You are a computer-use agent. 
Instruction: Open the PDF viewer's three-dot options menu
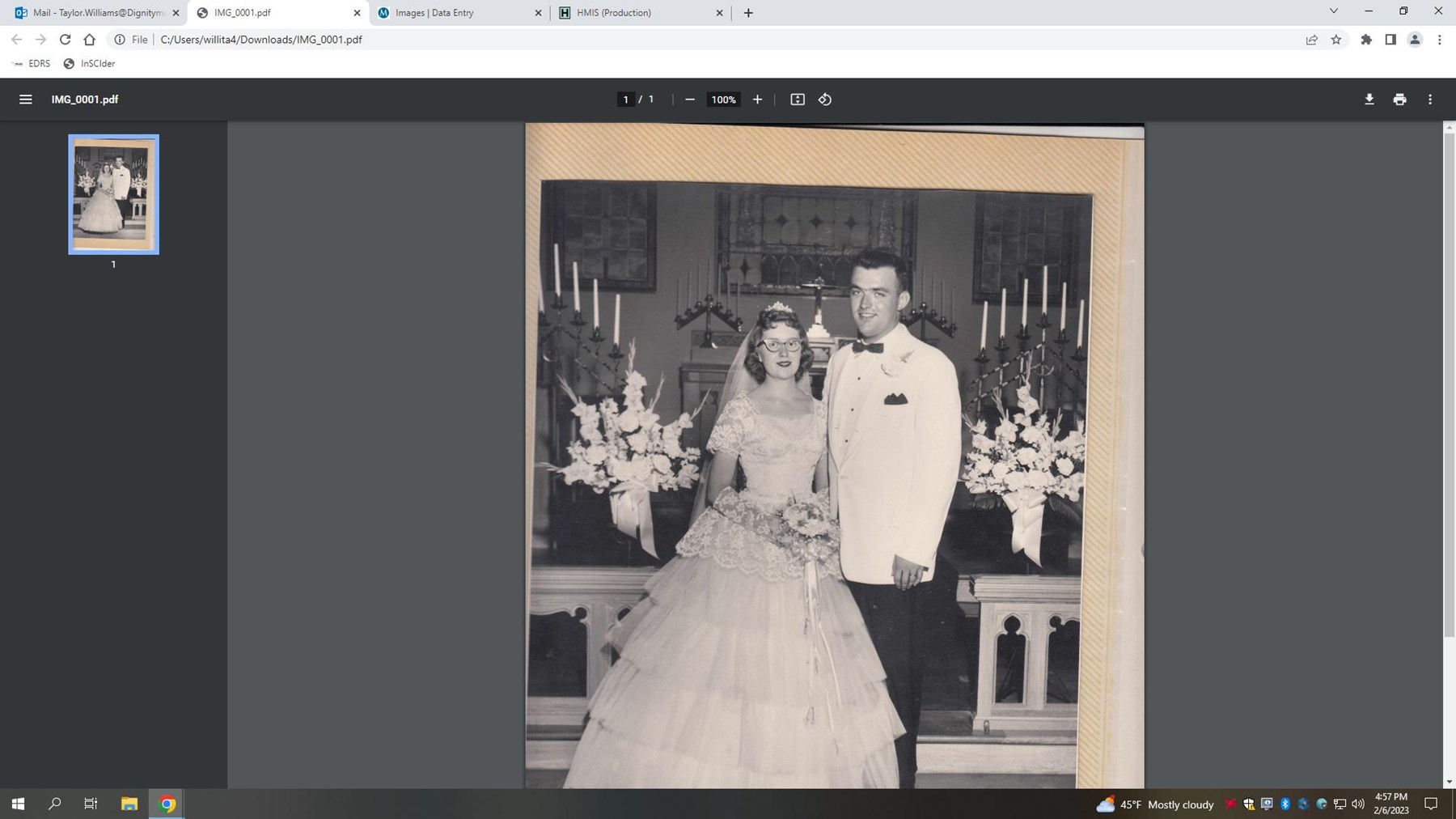coord(1430,99)
